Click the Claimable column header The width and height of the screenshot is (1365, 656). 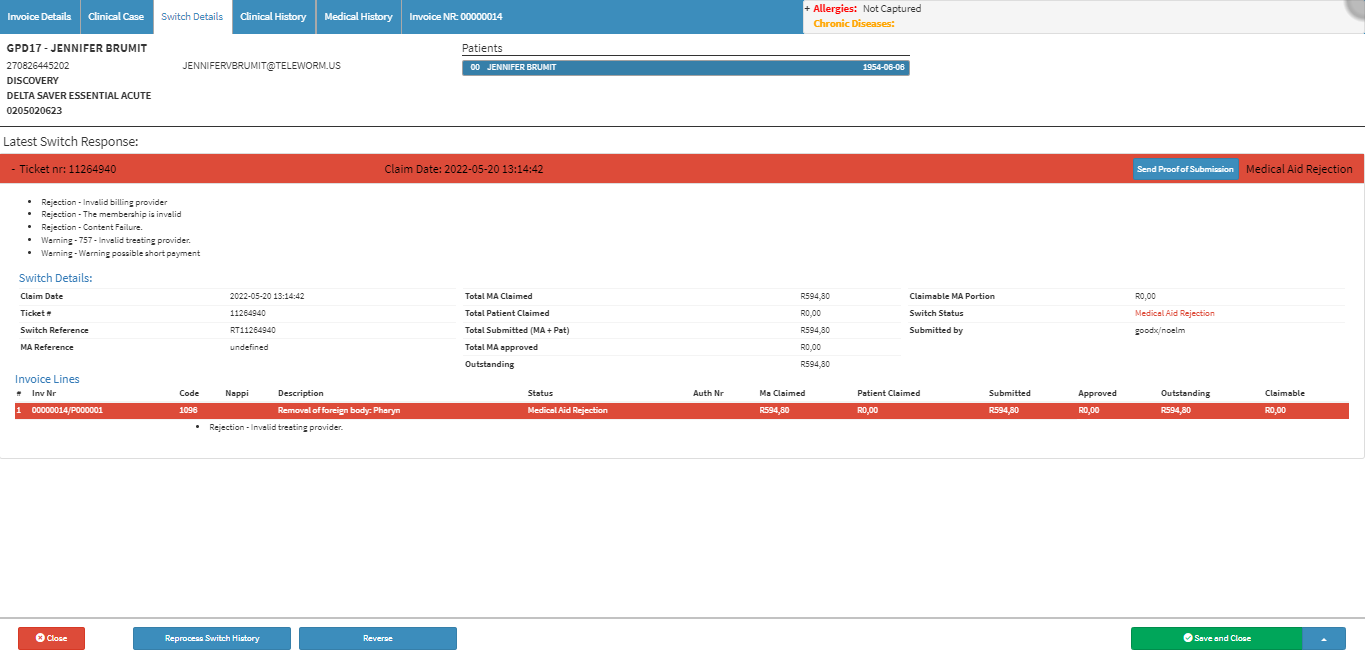(1285, 393)
